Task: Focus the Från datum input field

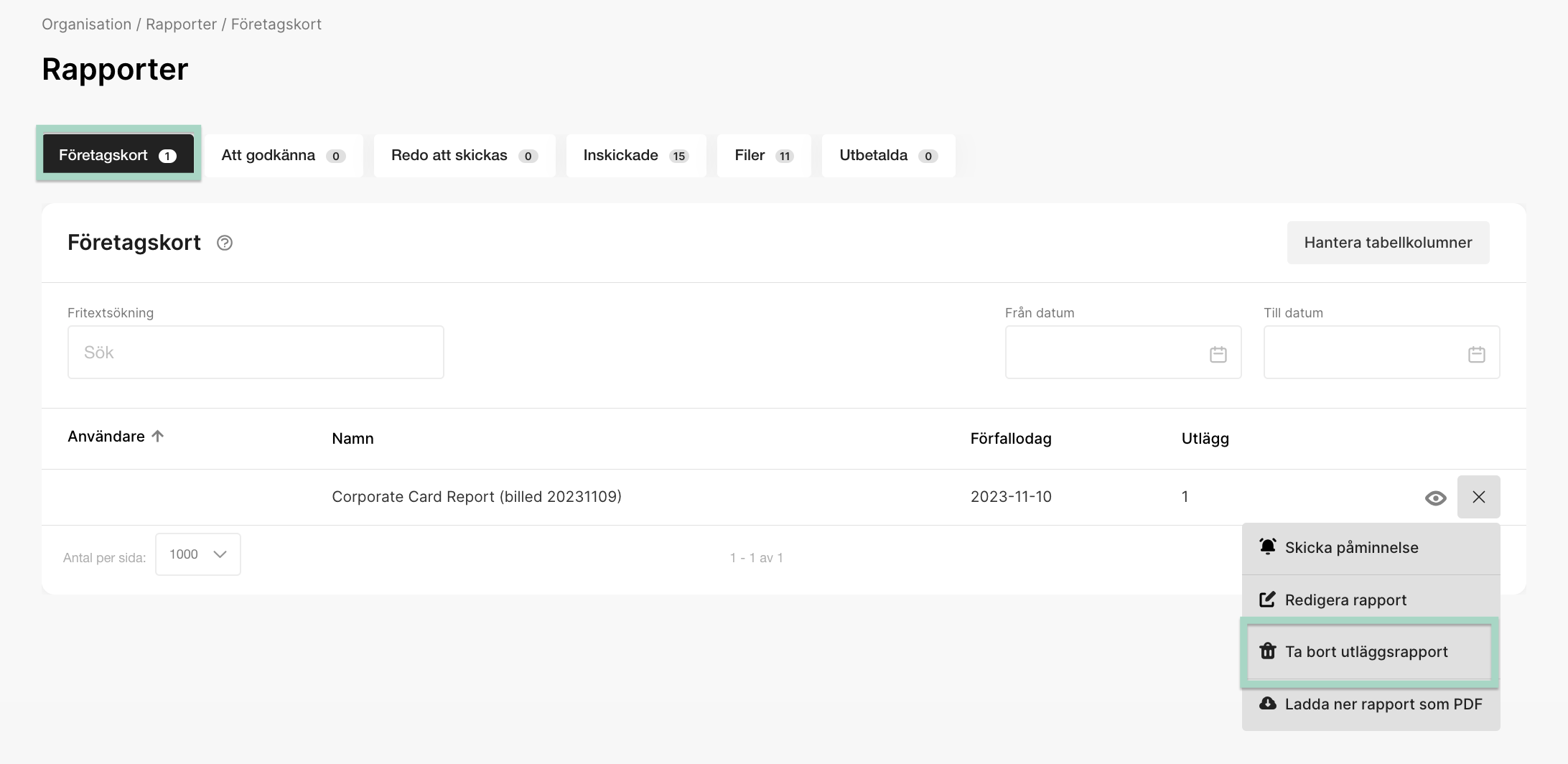Action: [x=1123, y=353]
